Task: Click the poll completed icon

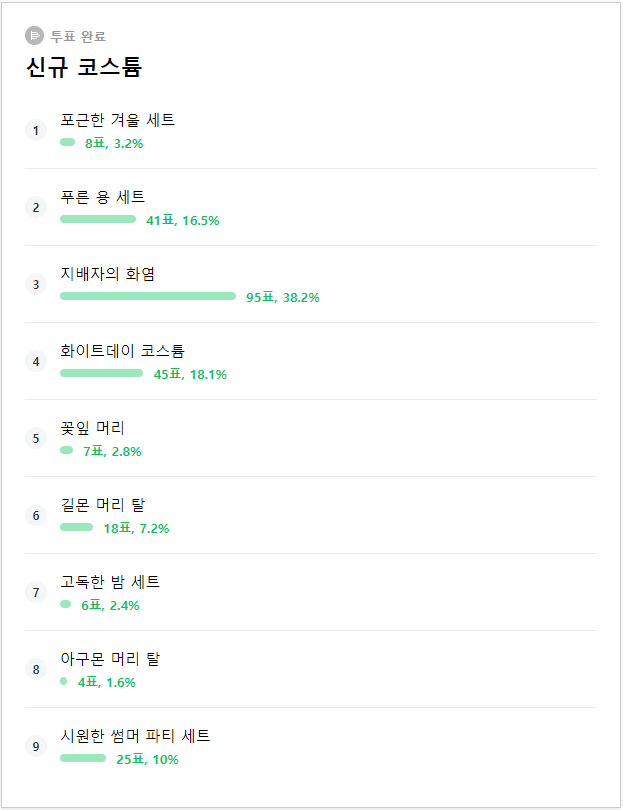Action: click(x=34, y=36)
